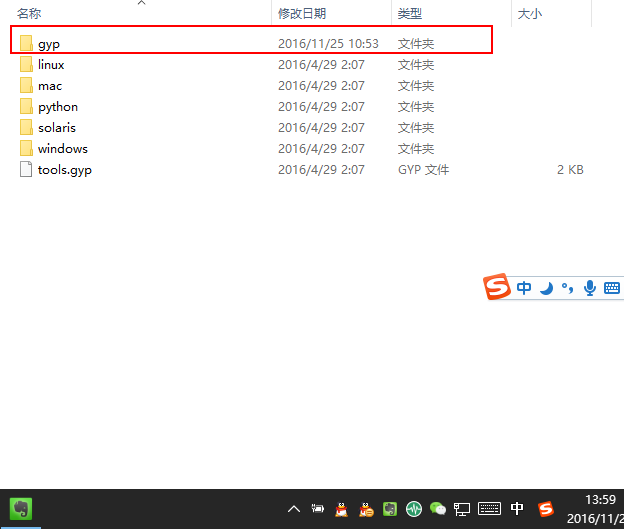
Task: Sort by the 名称 column header
Action: click(29, 14)
